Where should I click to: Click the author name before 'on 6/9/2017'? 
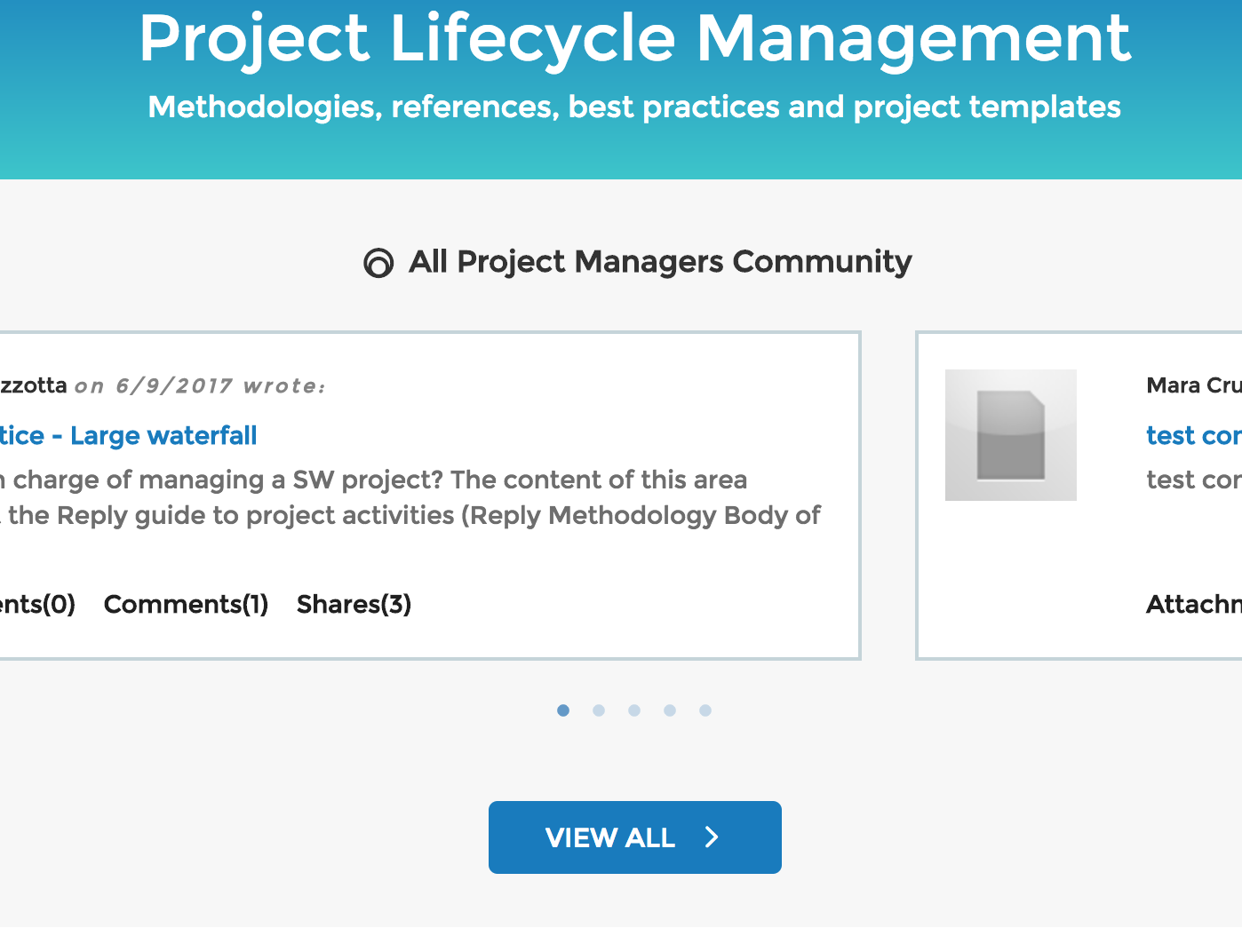33,385
